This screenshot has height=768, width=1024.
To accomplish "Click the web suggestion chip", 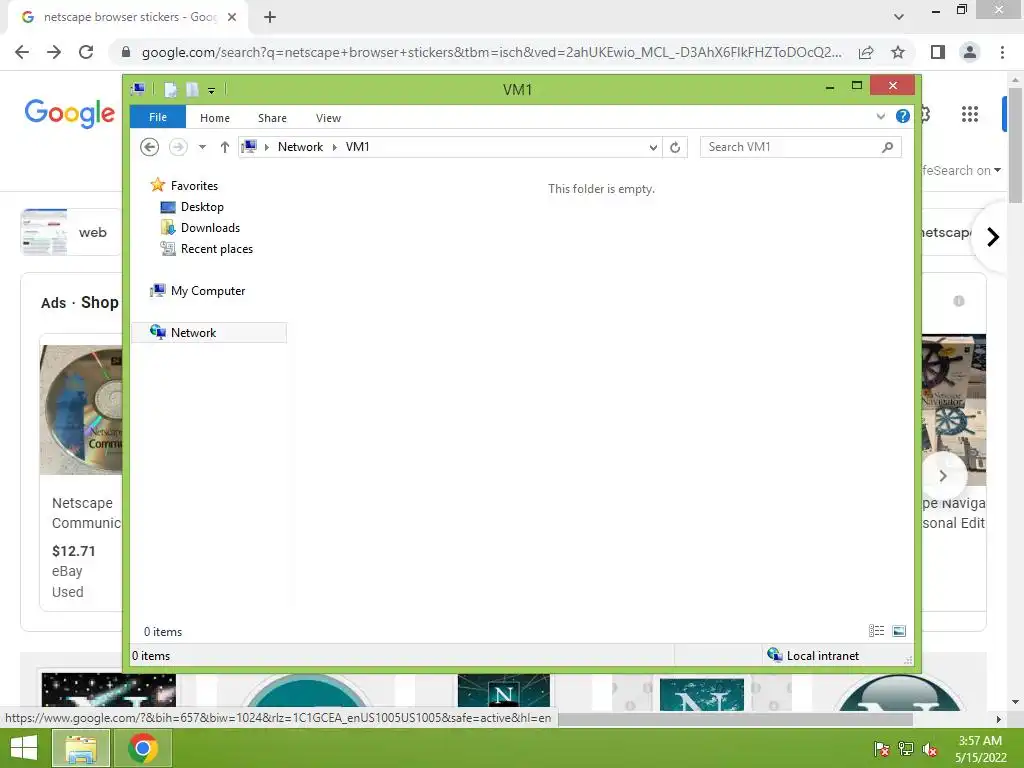I will [71, 232].
